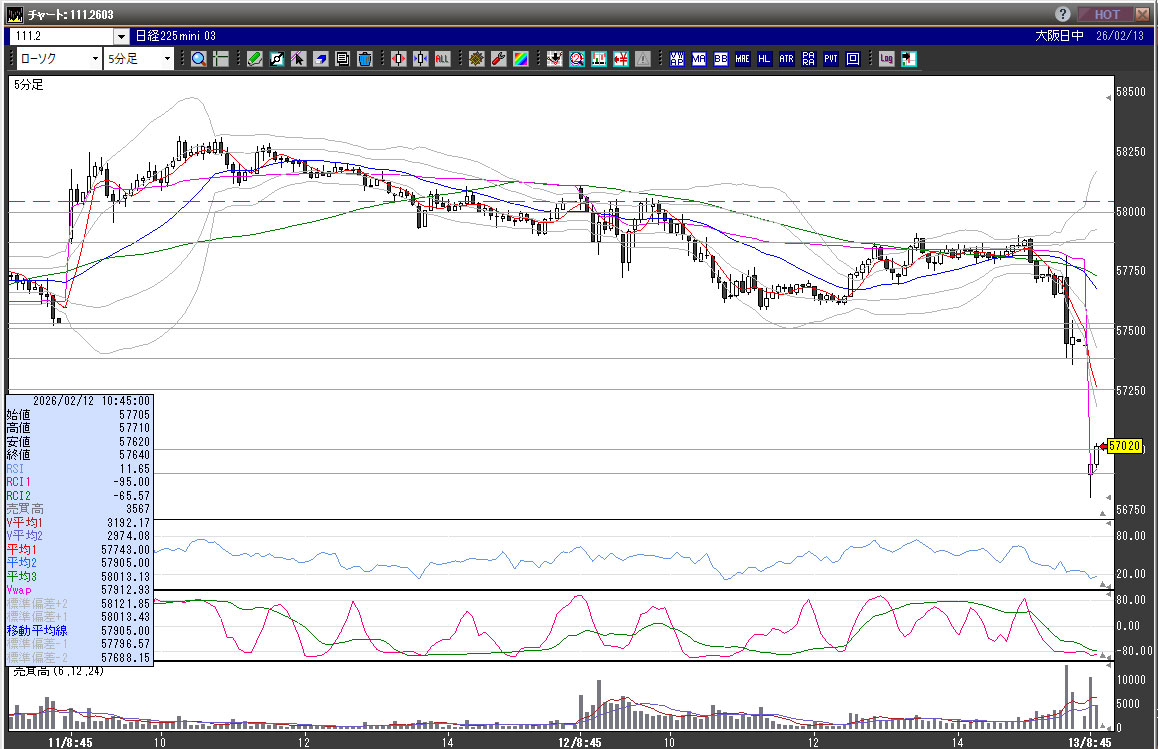Click the blue trash bin icon
Image resolution: width=1158 pixels, height=749 pixels.
365,59
